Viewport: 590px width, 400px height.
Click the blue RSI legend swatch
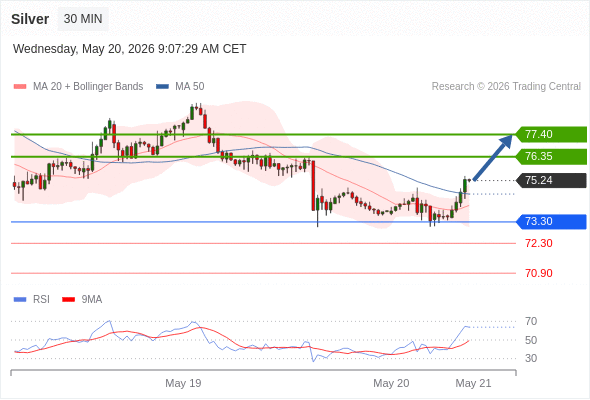(20, 300)
